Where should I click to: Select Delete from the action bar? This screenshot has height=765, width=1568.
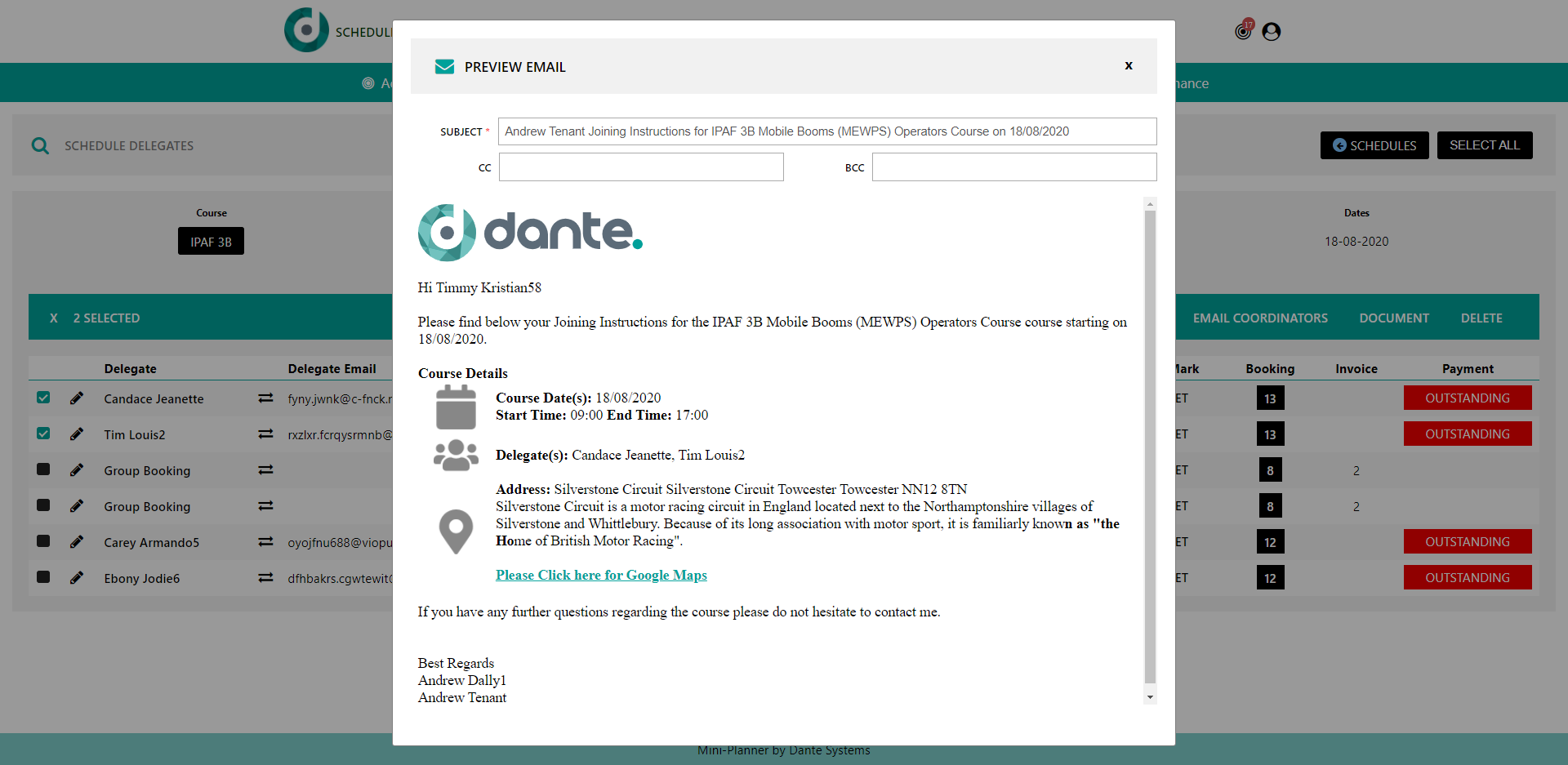[1482, 318]
